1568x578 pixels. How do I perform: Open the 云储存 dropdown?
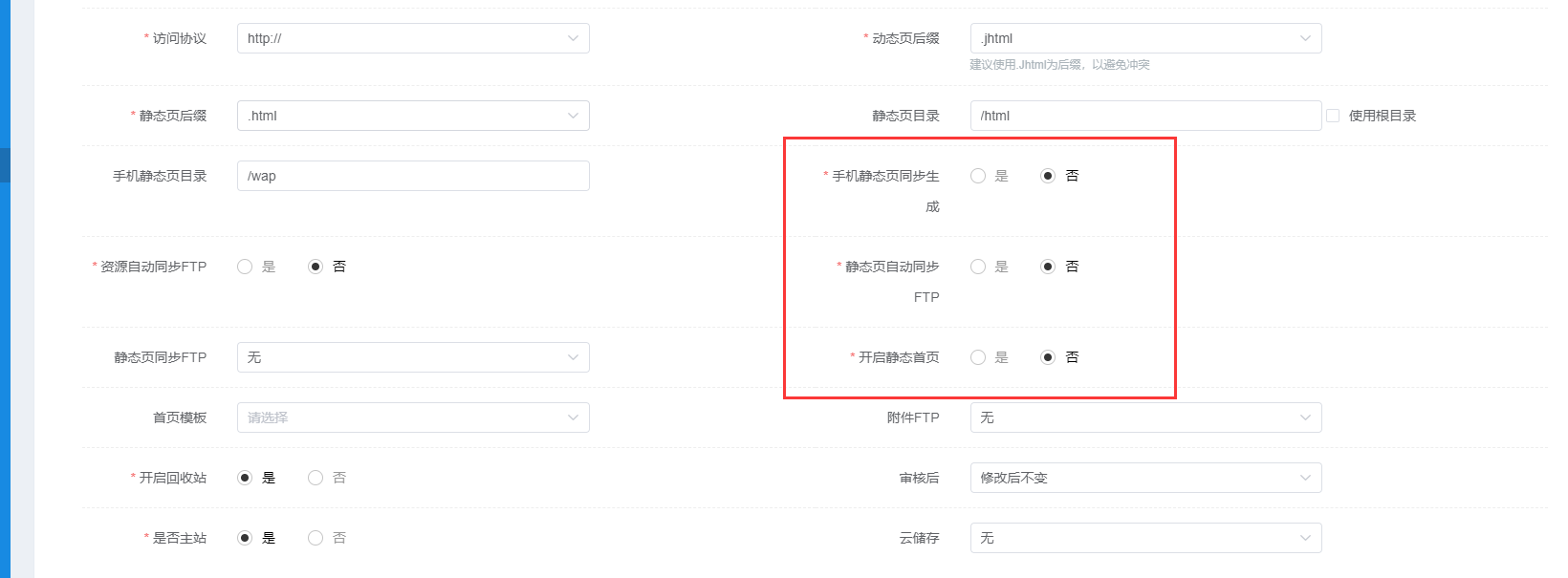coord(1145,538)
